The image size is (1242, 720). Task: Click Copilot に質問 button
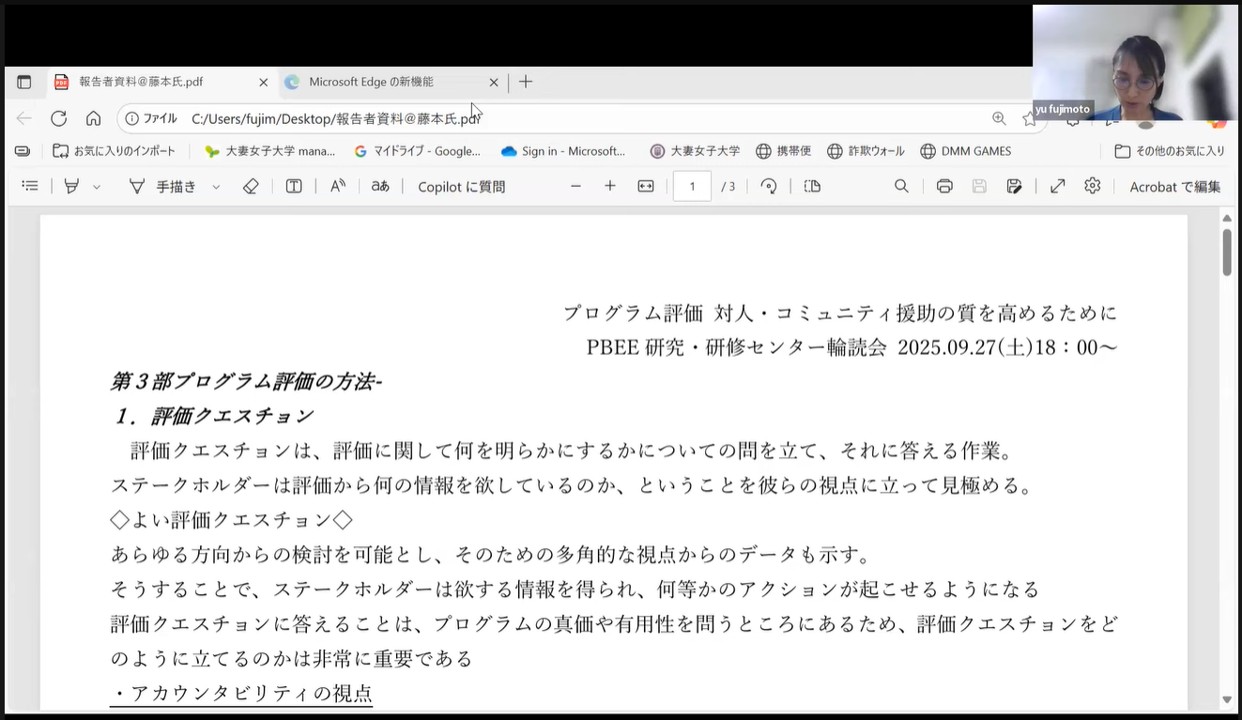(461, 186)
